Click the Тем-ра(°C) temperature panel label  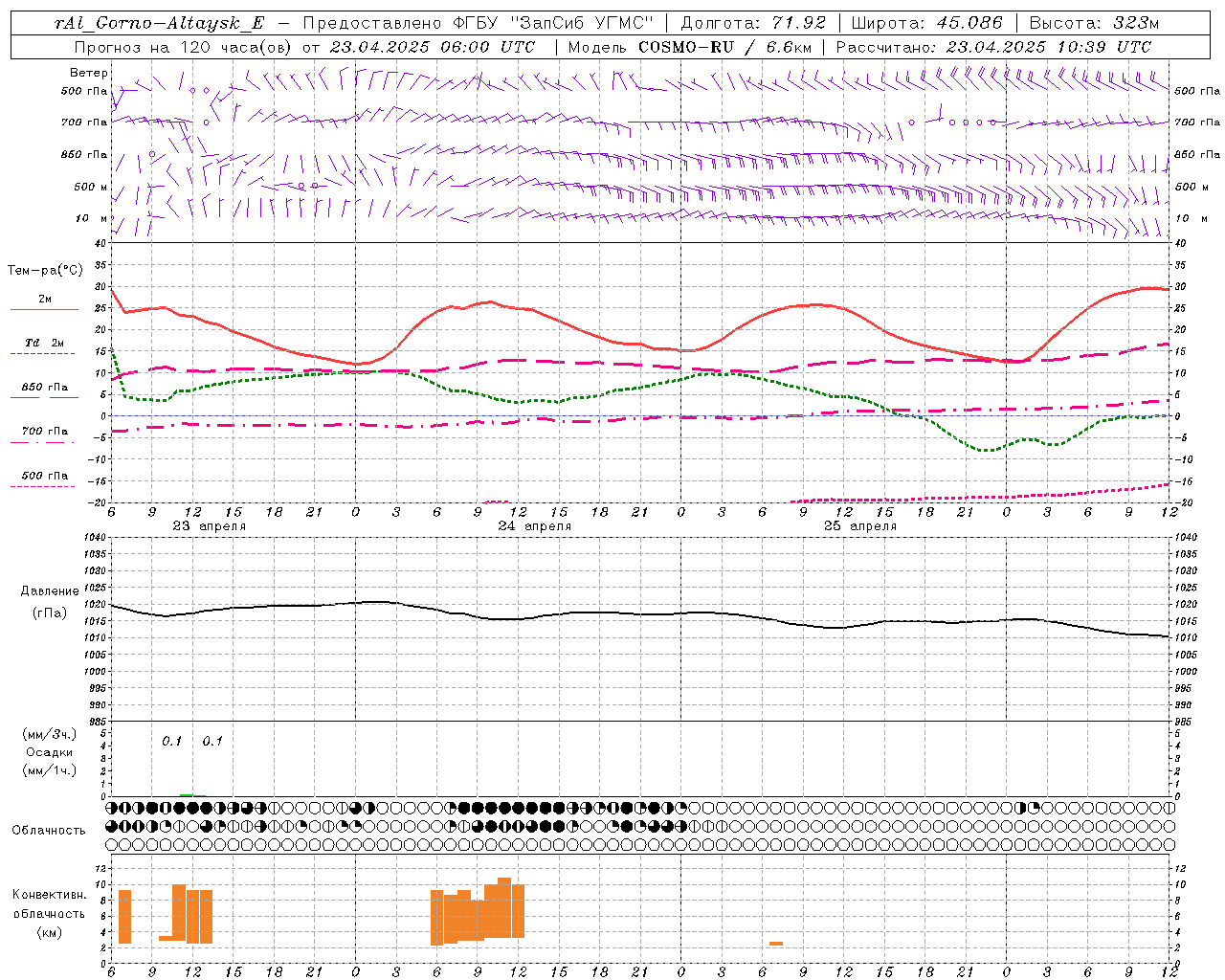point(45,271)
